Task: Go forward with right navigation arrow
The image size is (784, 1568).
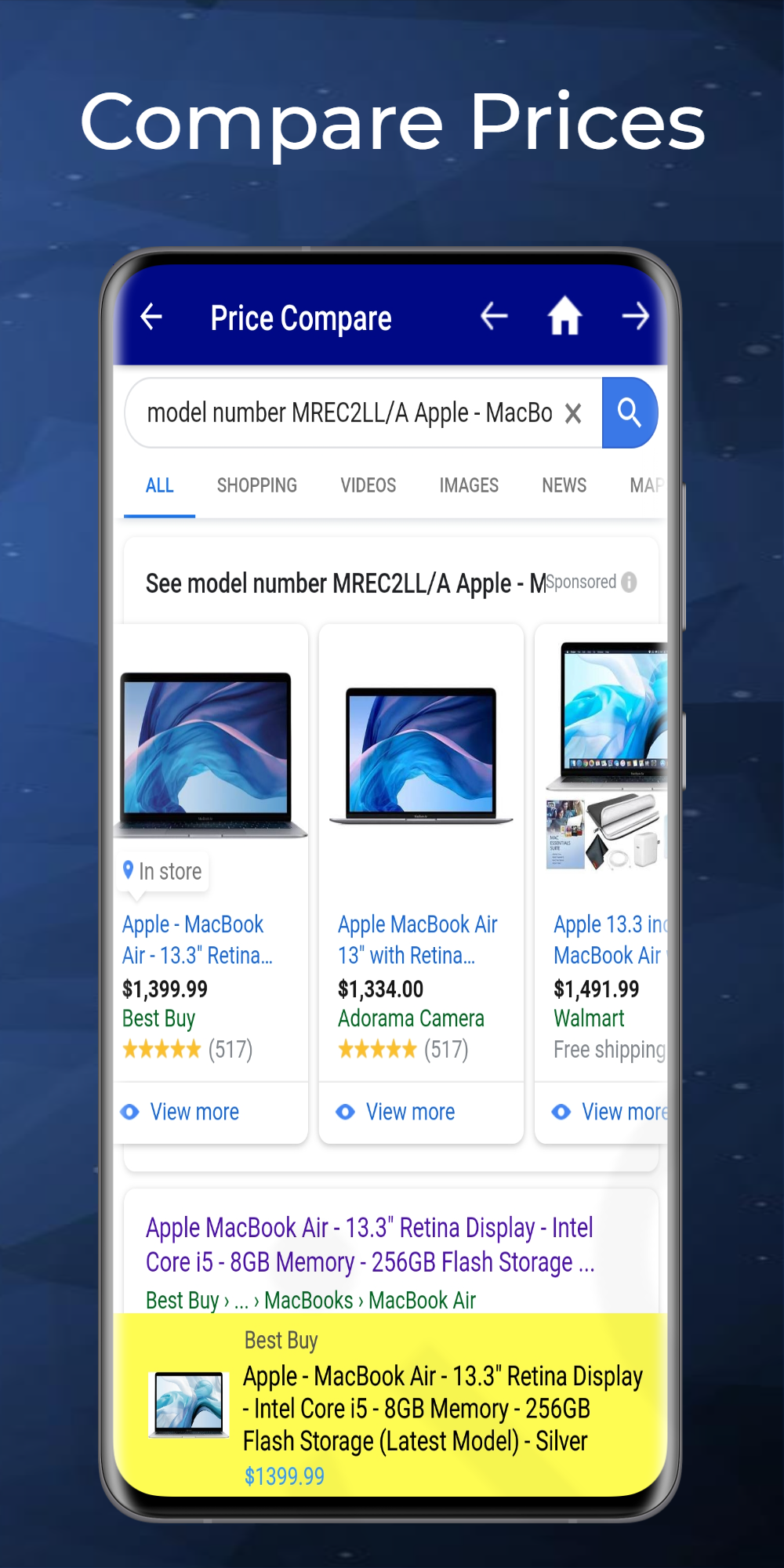Action: click(x=635, y=317)
